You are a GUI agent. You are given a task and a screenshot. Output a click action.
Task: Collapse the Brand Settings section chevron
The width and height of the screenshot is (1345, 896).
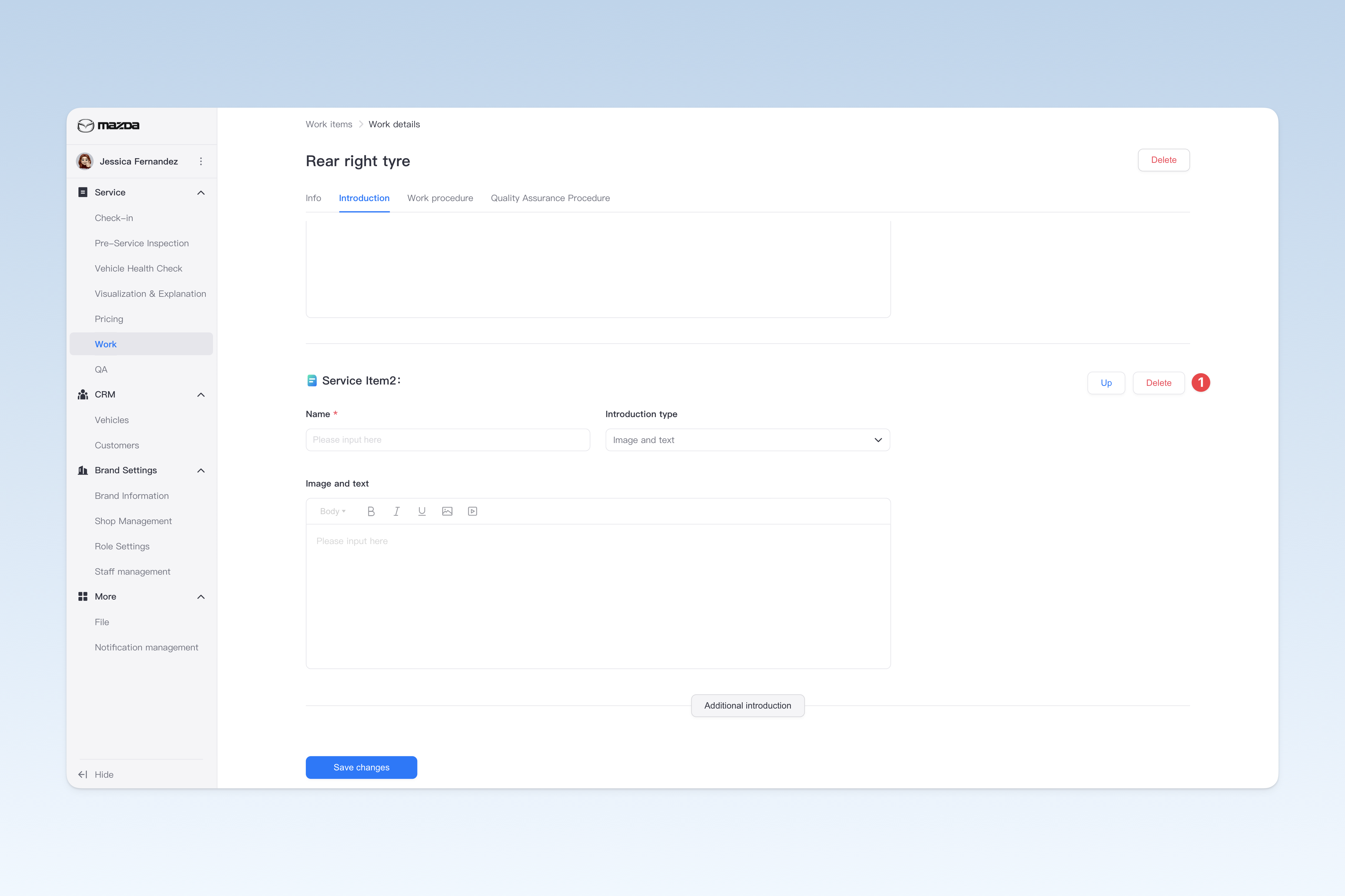click(201, 470)
